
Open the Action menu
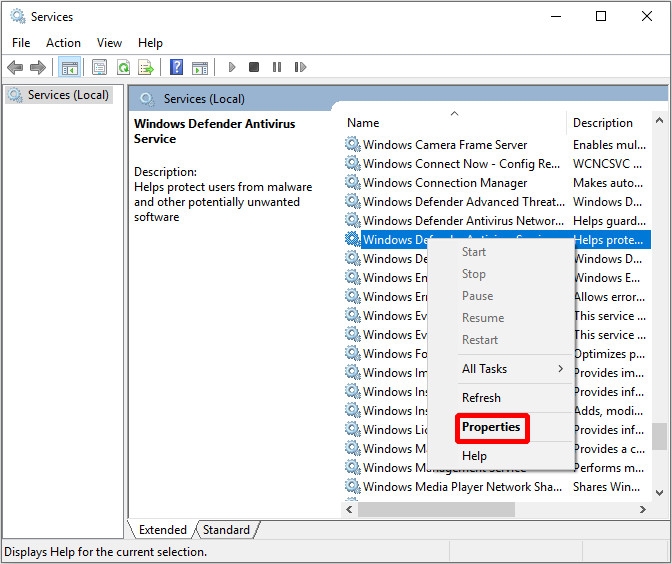tap(63, 43)
